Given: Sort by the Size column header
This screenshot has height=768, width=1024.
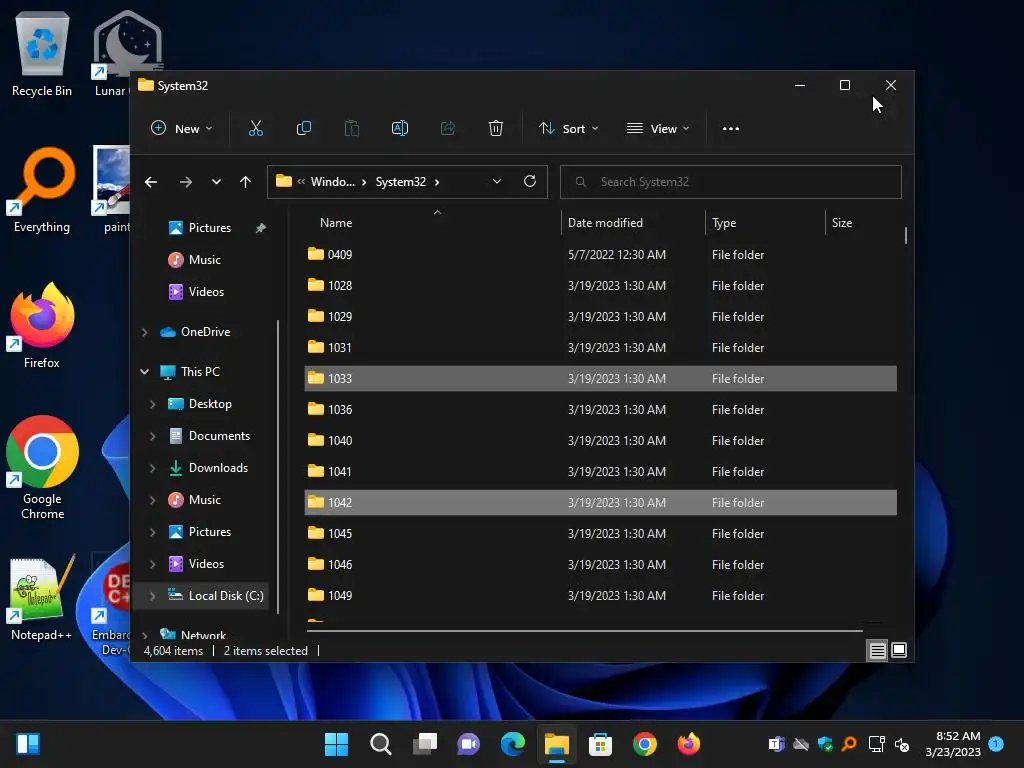Looking at the screenshot, I should click(x=841, y=223).
